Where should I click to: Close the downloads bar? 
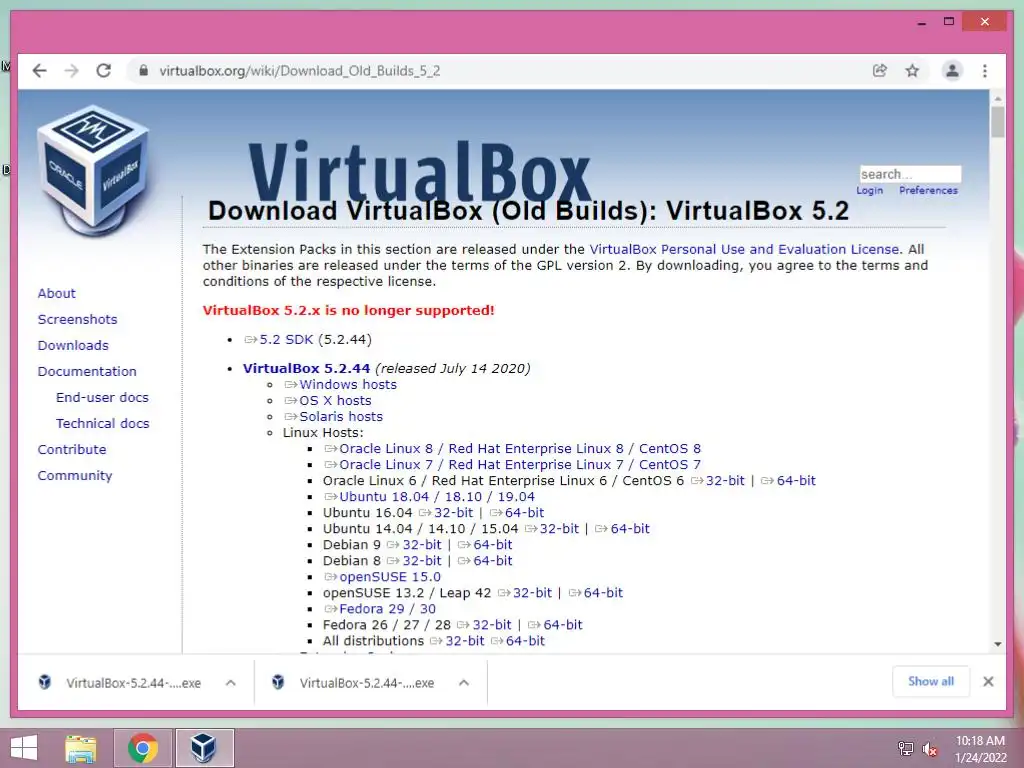(x=988, y=682)
